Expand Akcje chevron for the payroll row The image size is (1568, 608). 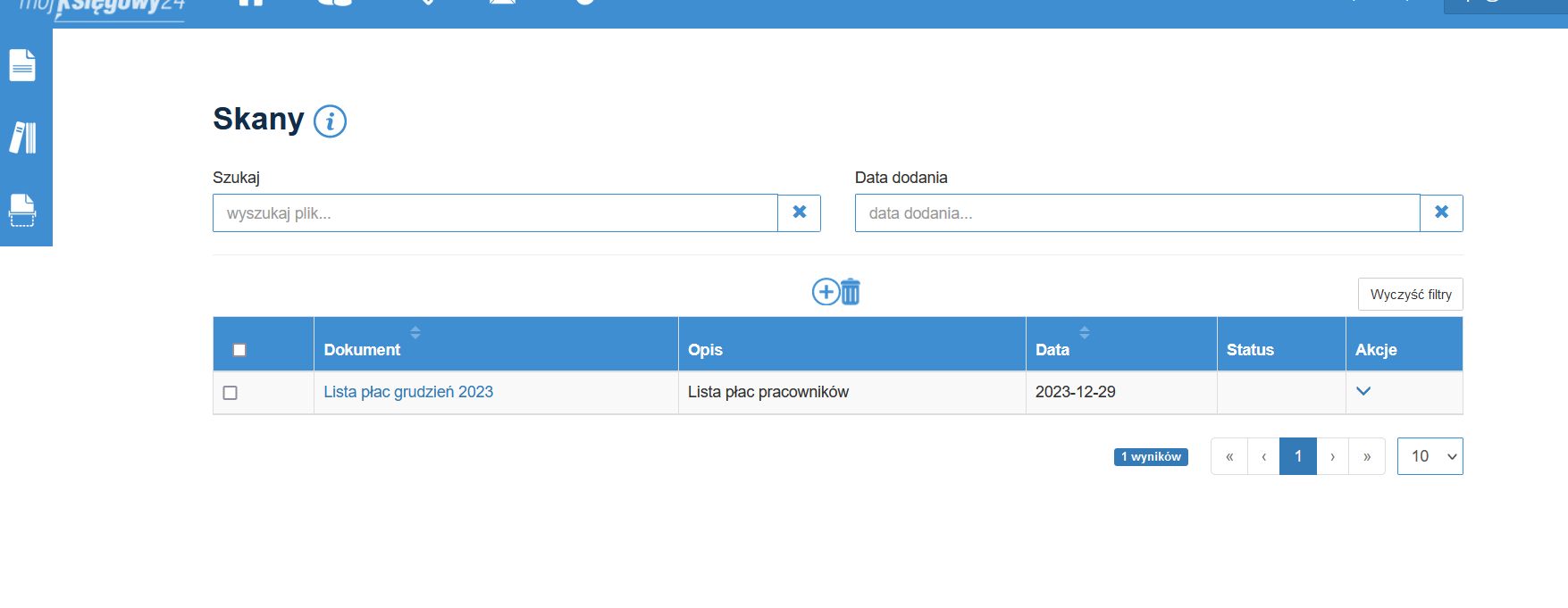[x=1363, y=391]
